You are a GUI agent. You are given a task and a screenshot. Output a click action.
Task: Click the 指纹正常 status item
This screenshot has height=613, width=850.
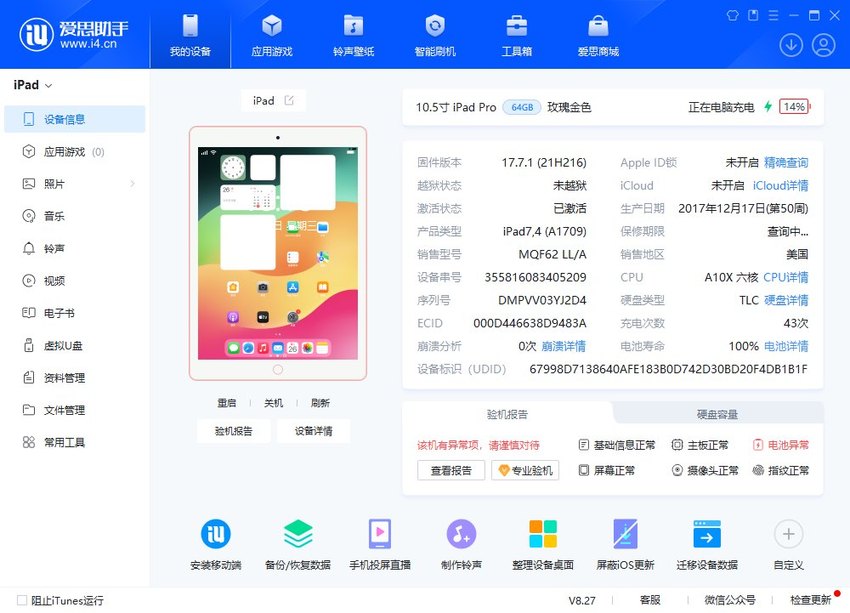pos(781,470)
